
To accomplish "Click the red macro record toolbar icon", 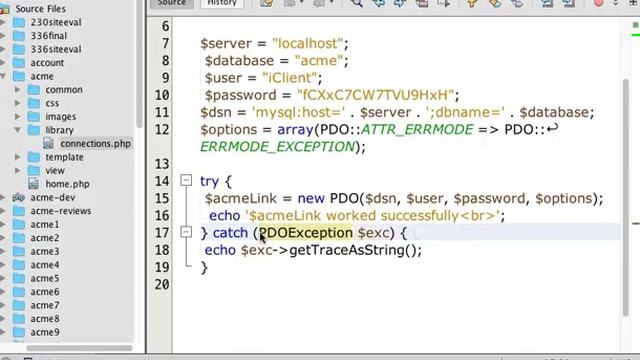I will [598, 3].
